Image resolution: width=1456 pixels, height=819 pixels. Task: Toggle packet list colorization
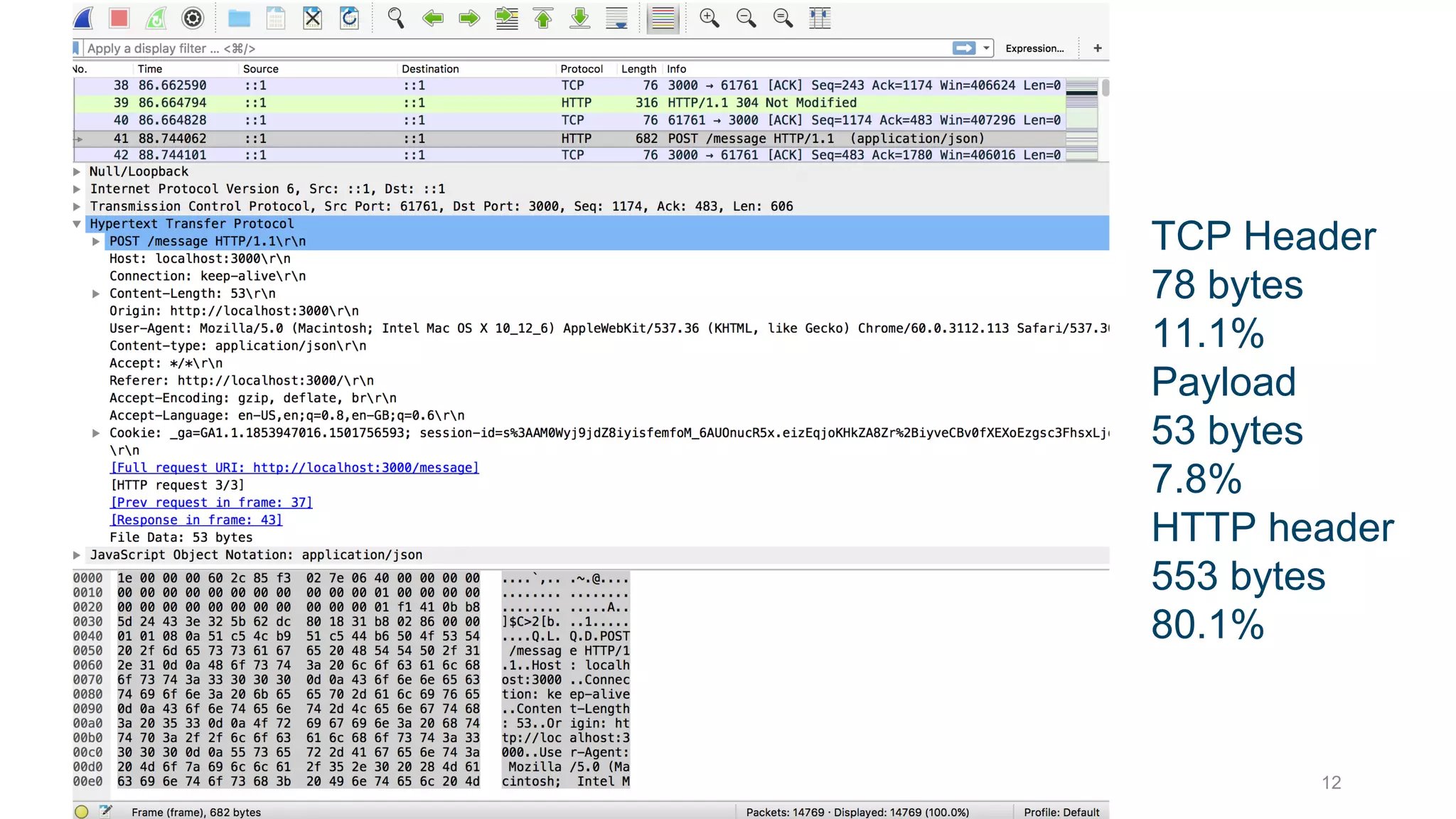[x=663, y=18]
